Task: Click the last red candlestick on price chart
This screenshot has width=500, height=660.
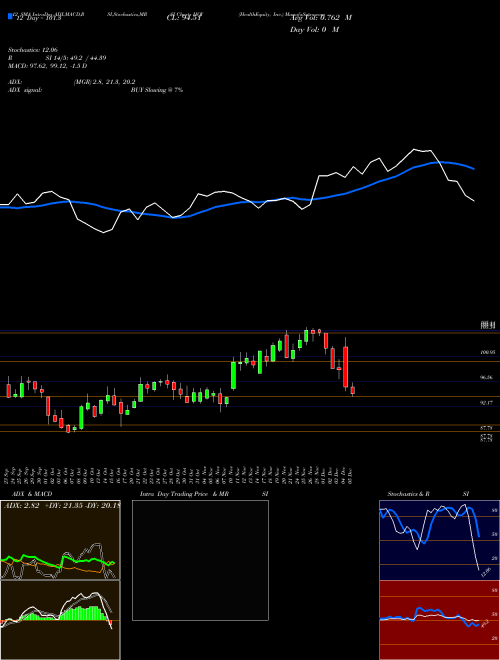Action: point(353,390)
